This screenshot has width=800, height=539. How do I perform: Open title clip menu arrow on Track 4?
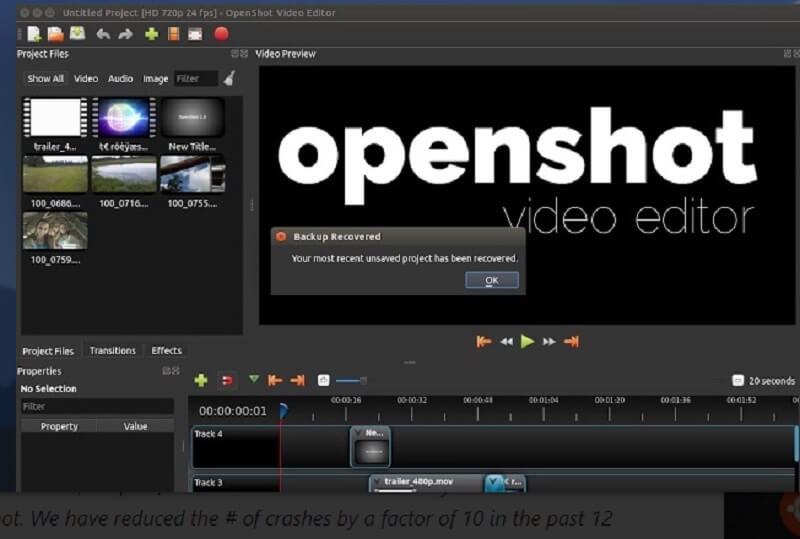point(359,433)
